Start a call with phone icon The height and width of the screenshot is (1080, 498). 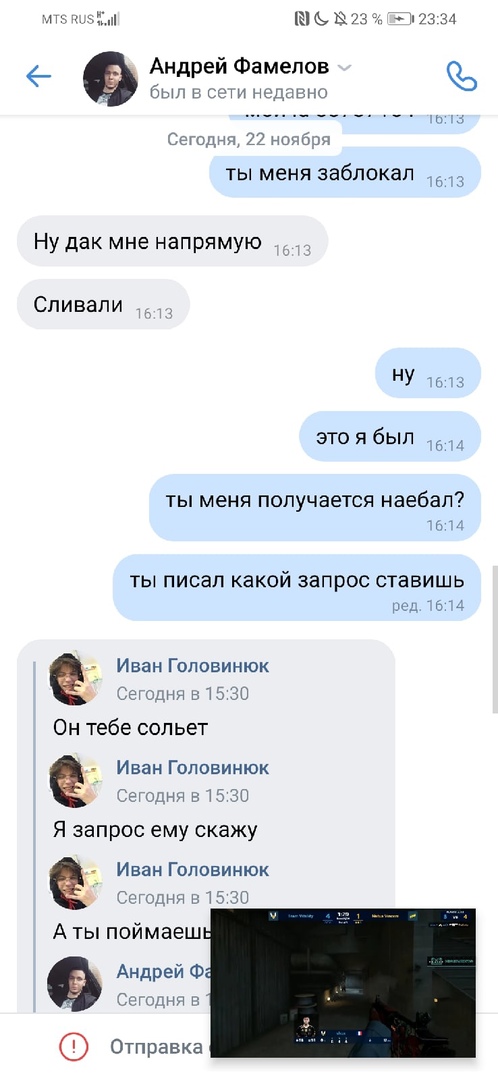[461, 76]
